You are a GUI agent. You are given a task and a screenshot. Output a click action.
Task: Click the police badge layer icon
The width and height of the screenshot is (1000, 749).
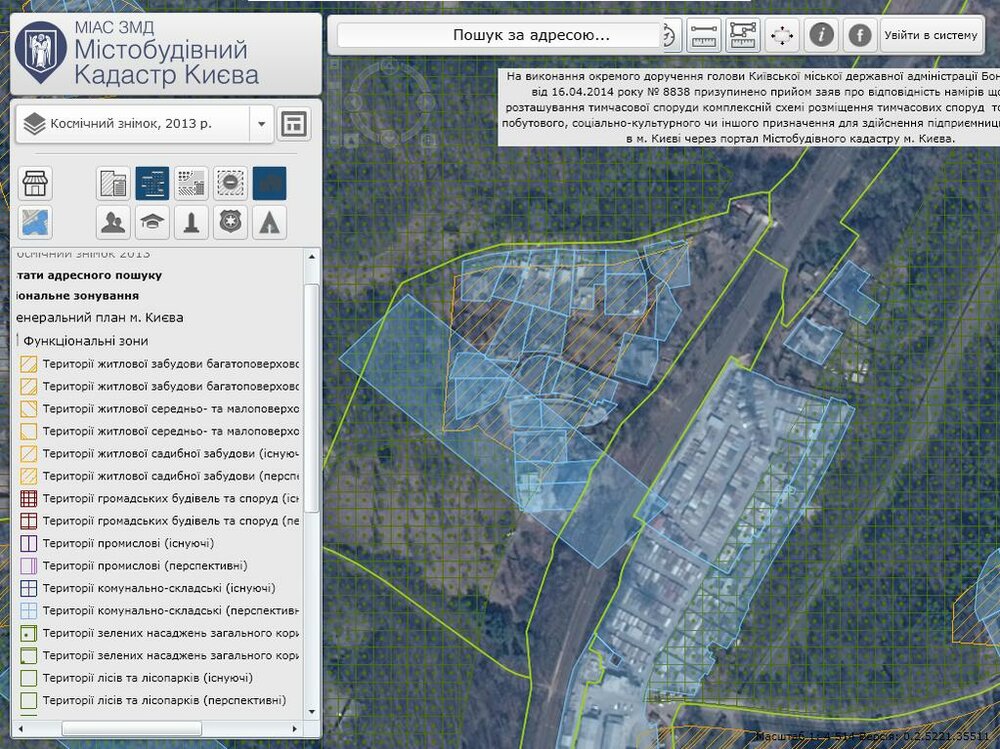(230, 222)
